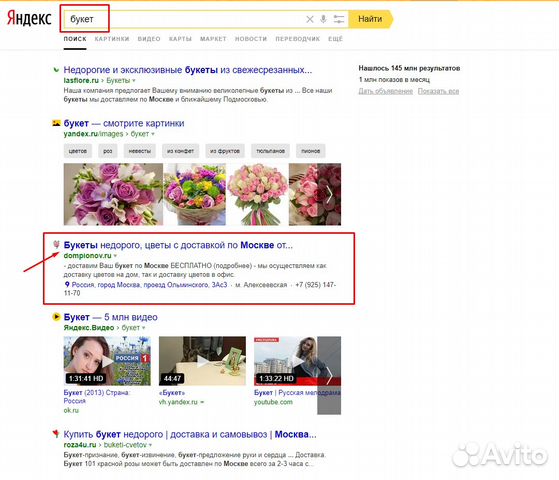Viewport: 559px width, 480px height.
Task: Switch to the Картинки tab
Action: point(112,39)
